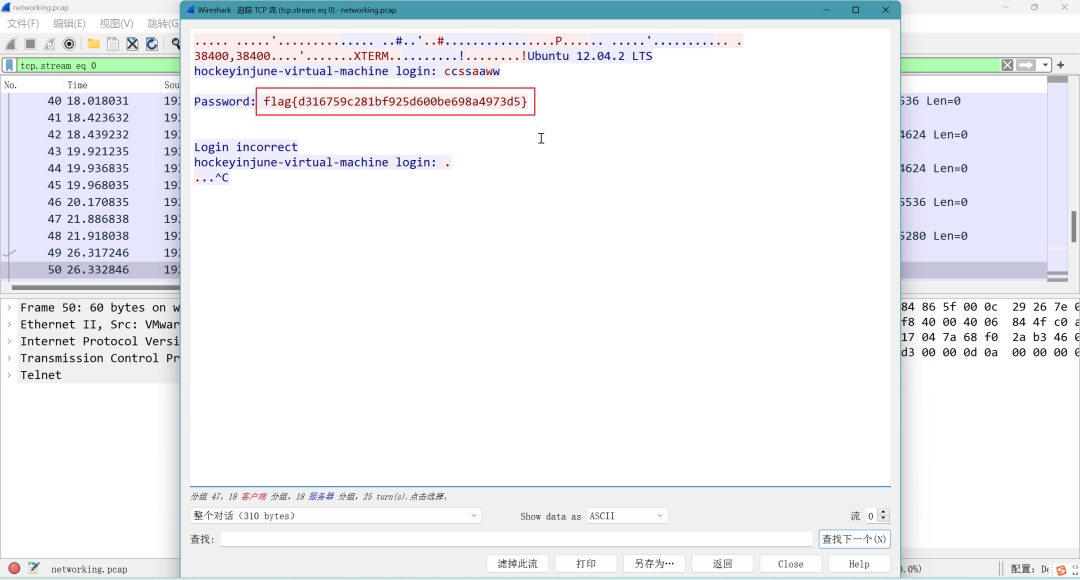Screen dimensions: 1080x580
Task: Click the 滤掉此流 button
Action: (517, 563)
